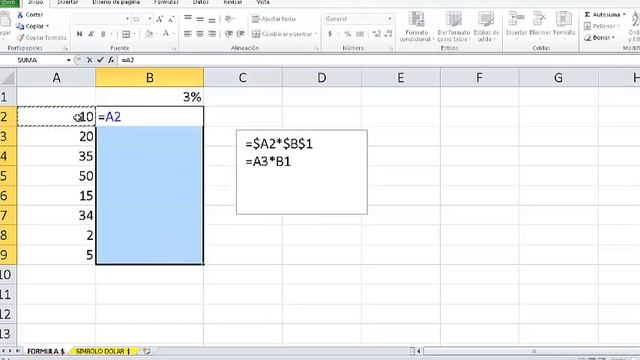Decrease font size with the small A icon

click(x=171, y=19)
